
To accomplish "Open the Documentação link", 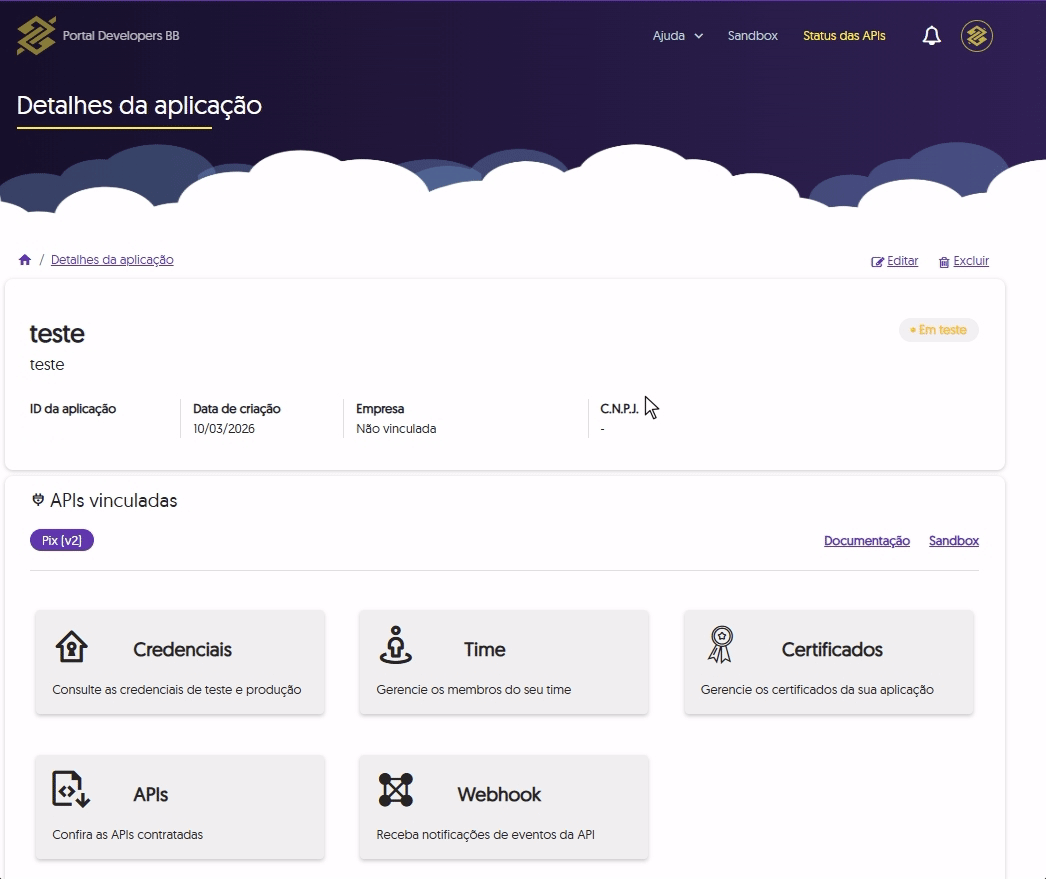I will click(866, 541).
